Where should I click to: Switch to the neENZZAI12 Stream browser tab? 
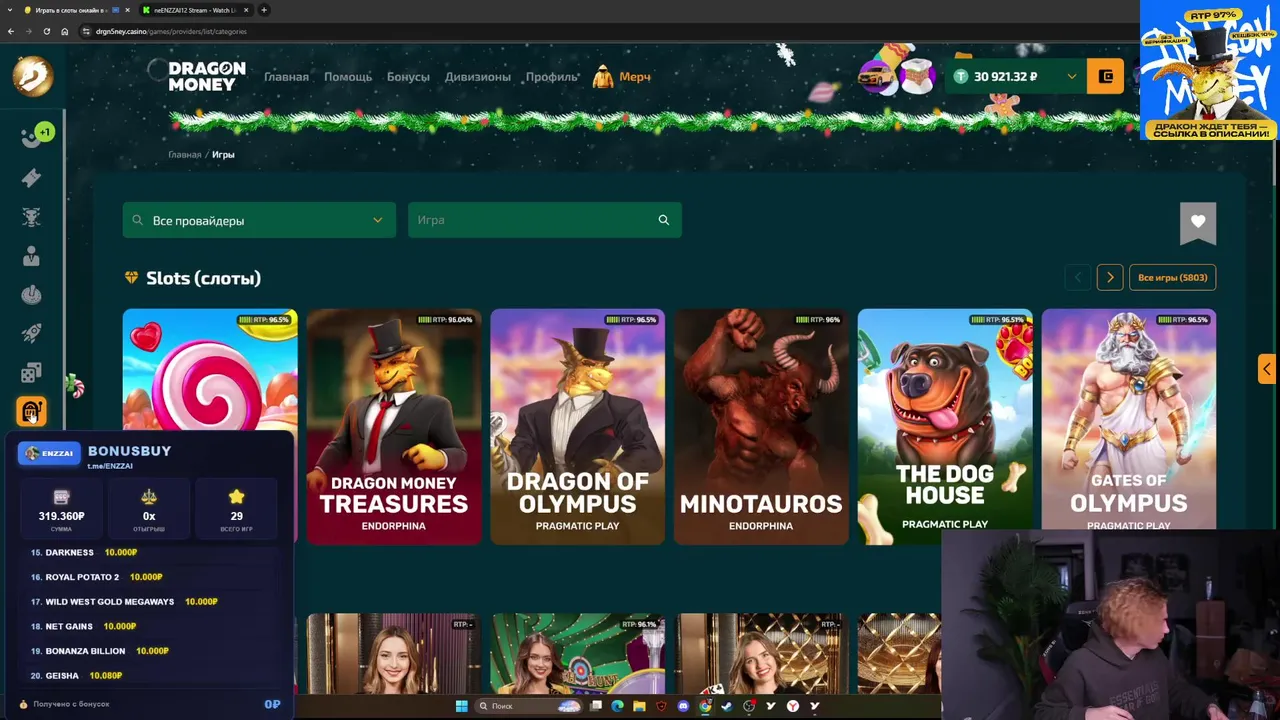coord(195,10)
